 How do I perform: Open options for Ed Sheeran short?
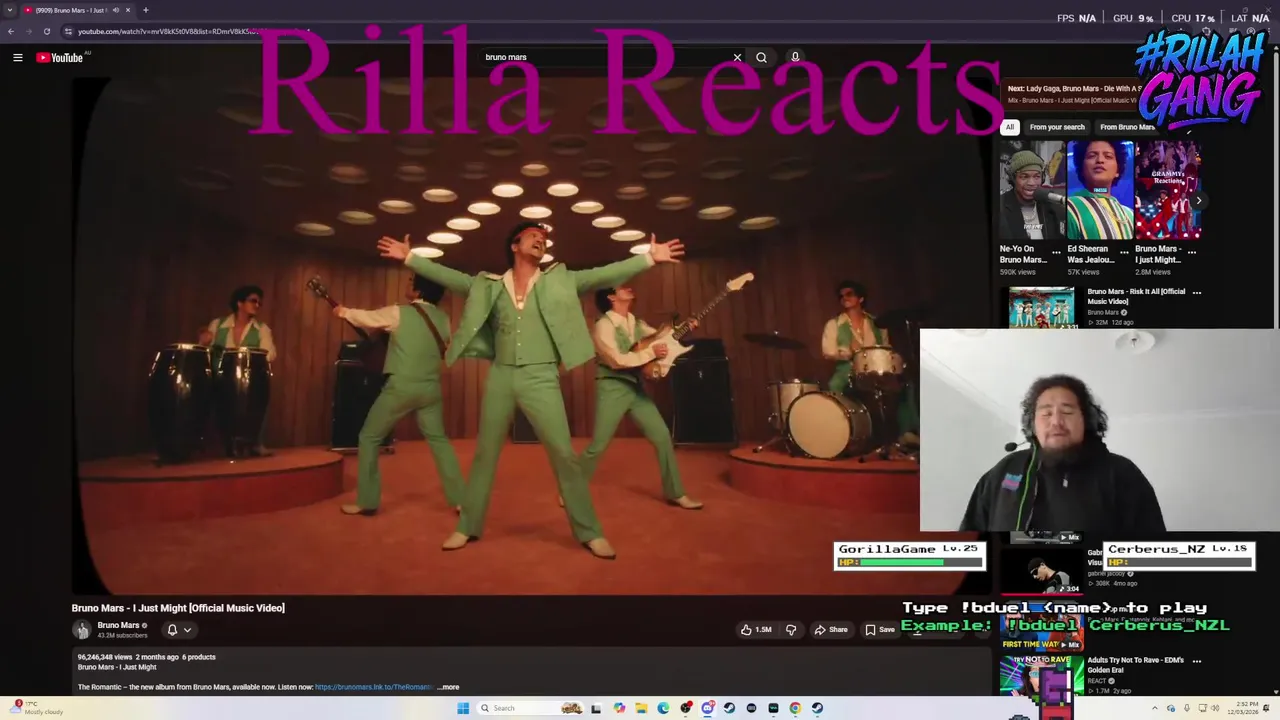pos(1124,252)
